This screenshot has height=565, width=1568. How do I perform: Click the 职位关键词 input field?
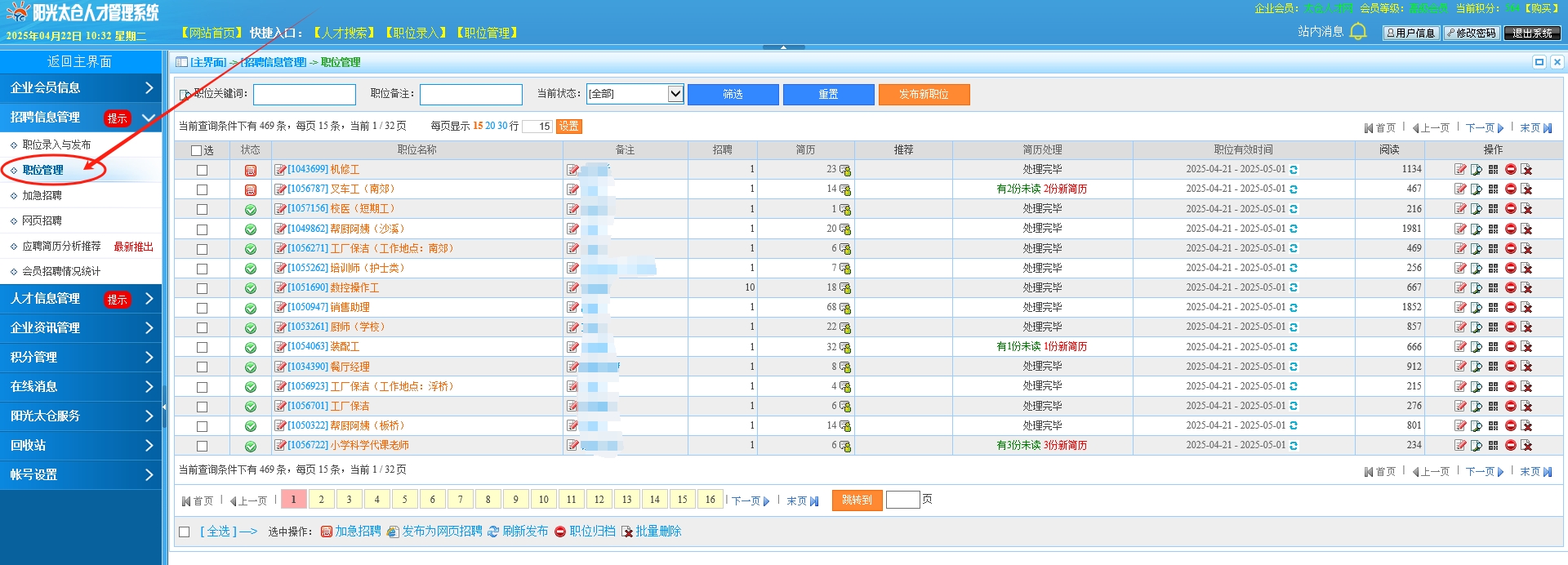[304, 95]
